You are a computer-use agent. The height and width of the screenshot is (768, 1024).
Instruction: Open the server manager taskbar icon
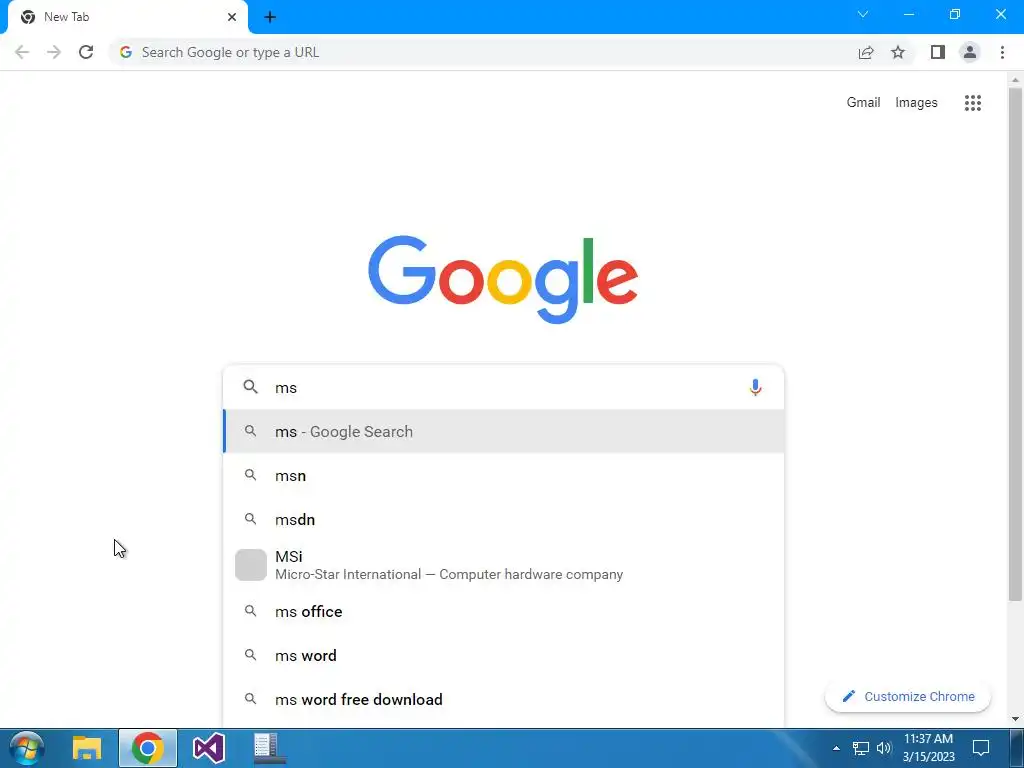[x=267, y=748]
